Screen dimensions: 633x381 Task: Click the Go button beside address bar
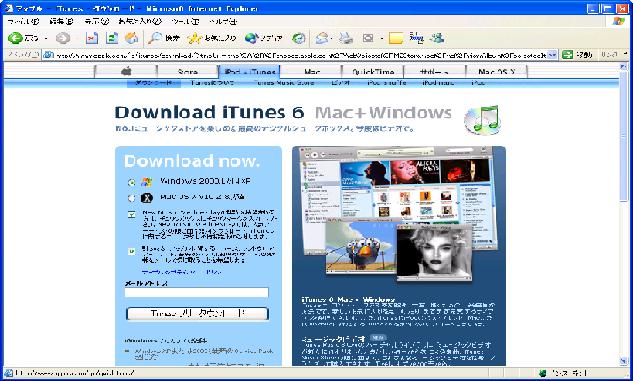click(577, 54)
